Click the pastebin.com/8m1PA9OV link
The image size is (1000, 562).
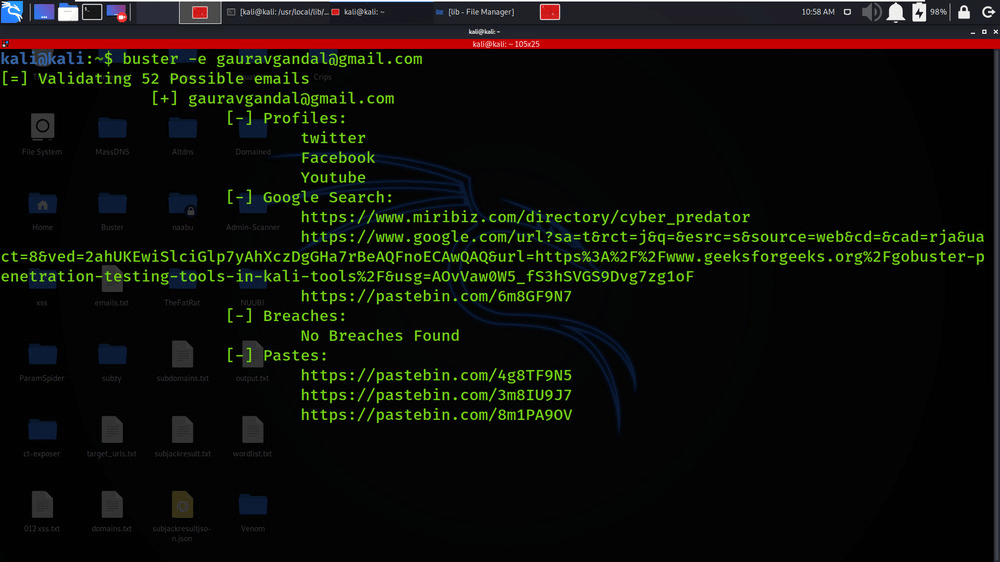(x=436, y=415)
